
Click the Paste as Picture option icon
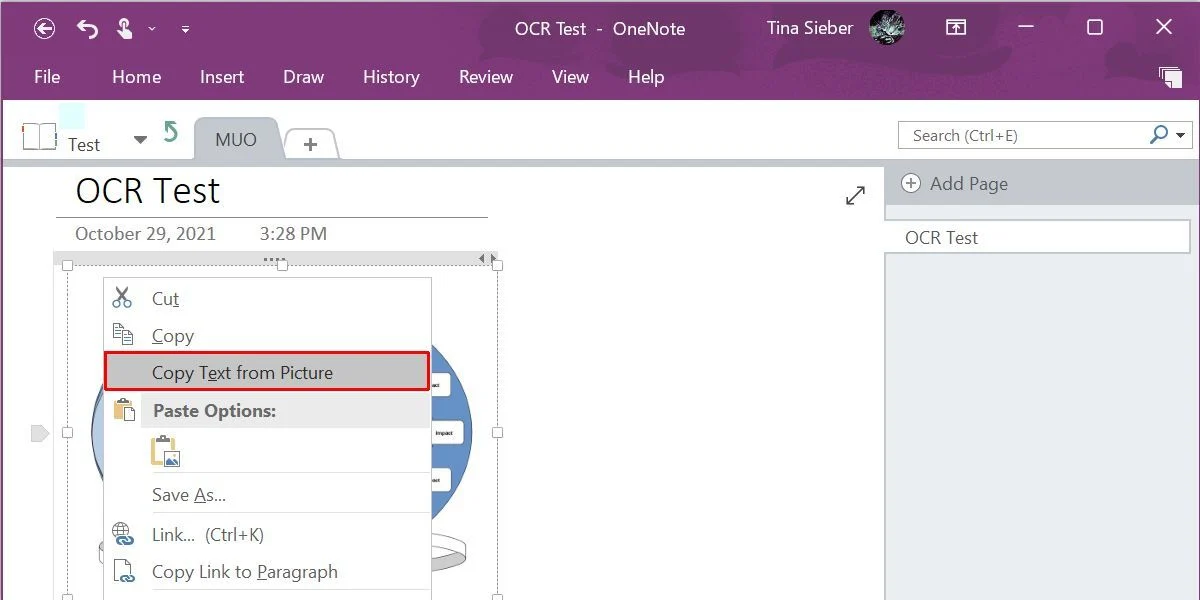click(165, 452)
